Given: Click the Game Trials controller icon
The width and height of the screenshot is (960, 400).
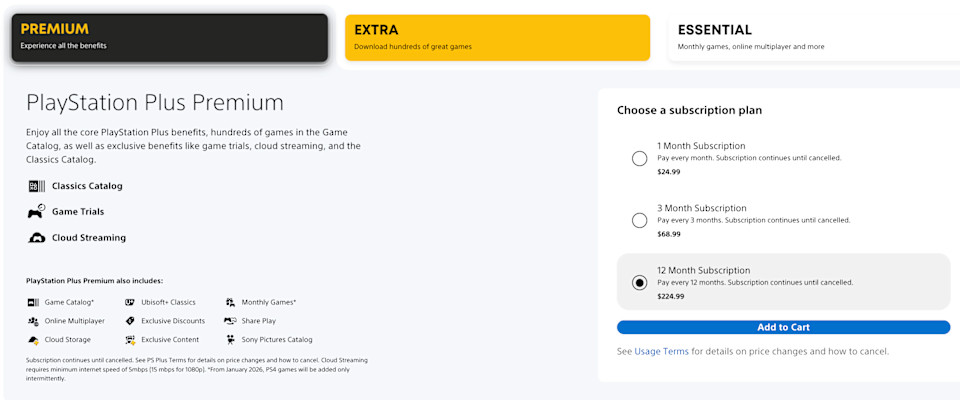Looking at the screenshot, I should 37,211.
